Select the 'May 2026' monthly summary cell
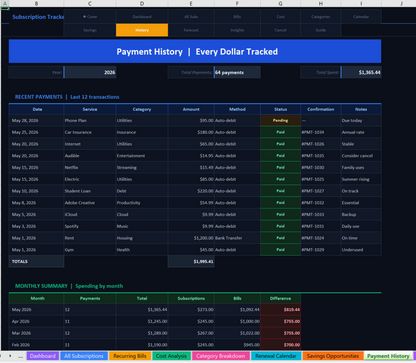Image resolution: width=416 pixels, height=363 pixels. point(36,310)
